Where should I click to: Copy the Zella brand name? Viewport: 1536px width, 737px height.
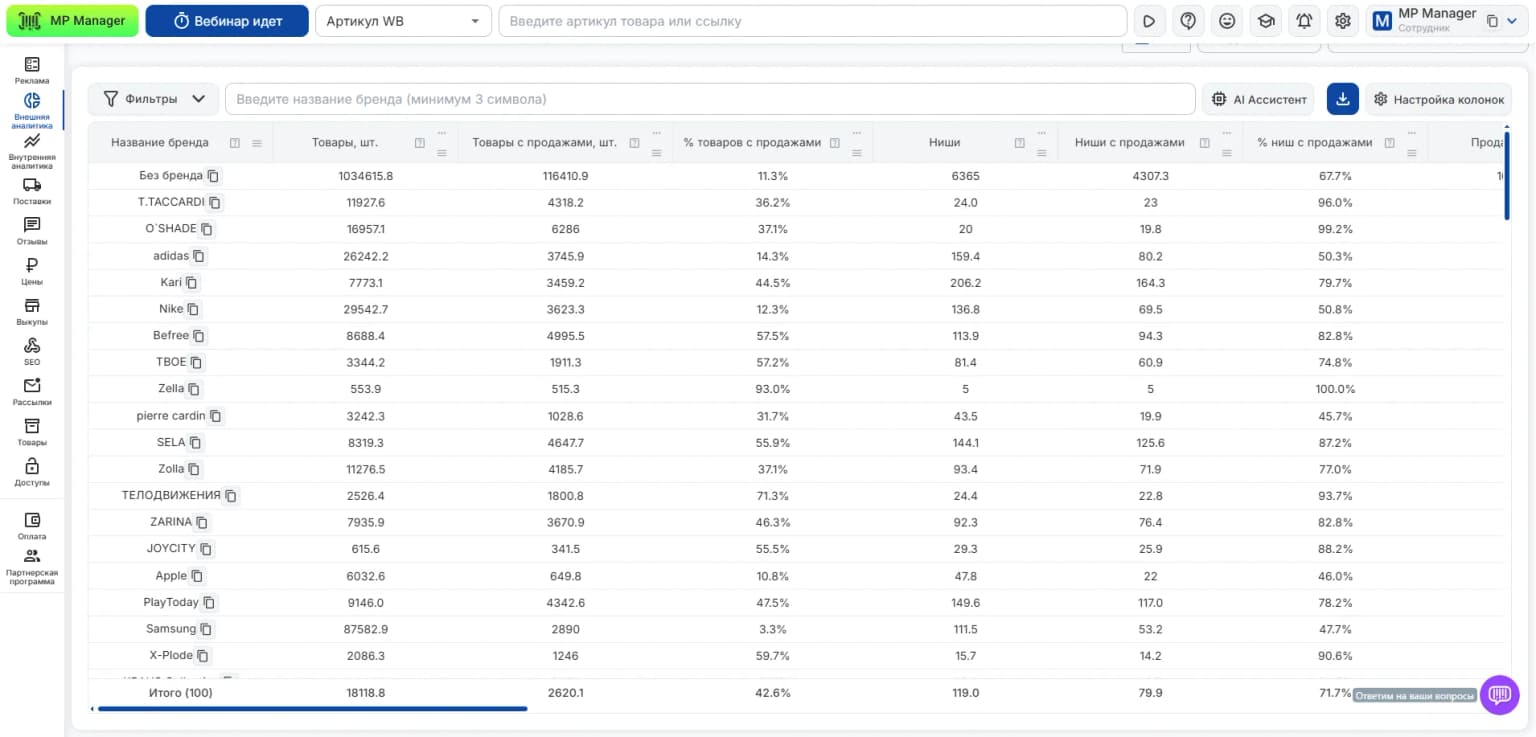coord(194,389)
